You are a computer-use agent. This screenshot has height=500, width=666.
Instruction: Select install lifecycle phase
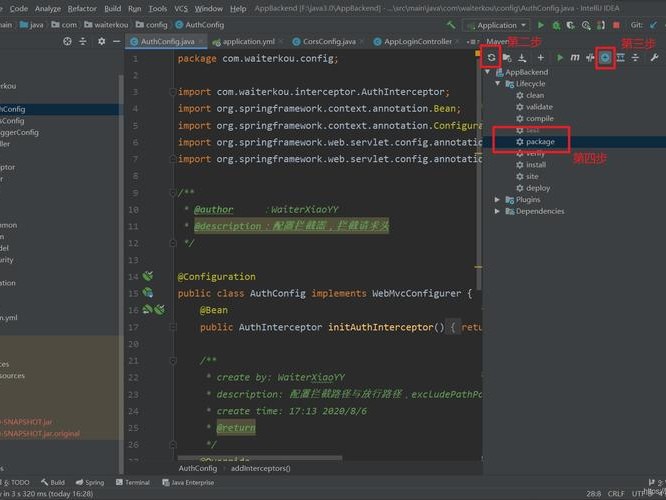(531, 164)
